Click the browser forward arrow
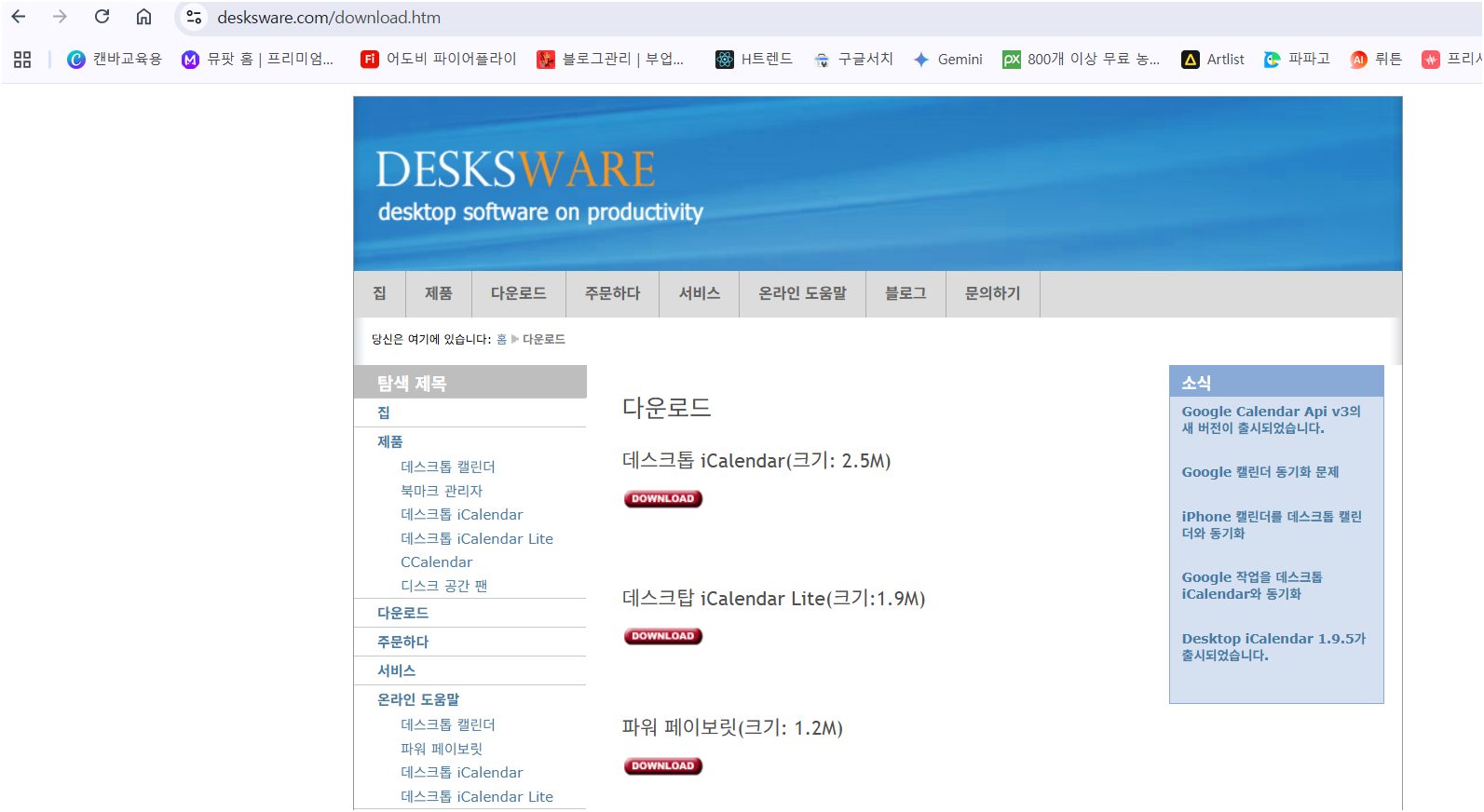This screenshot has height=812, width=1484. click(60, 17)
